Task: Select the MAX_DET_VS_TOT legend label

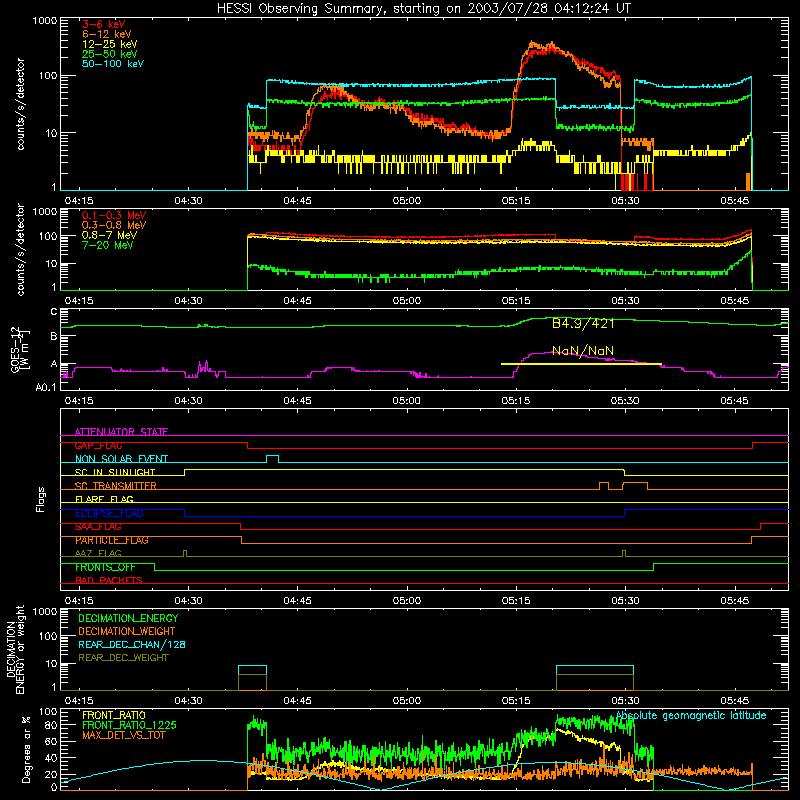Action: (124, 736)
